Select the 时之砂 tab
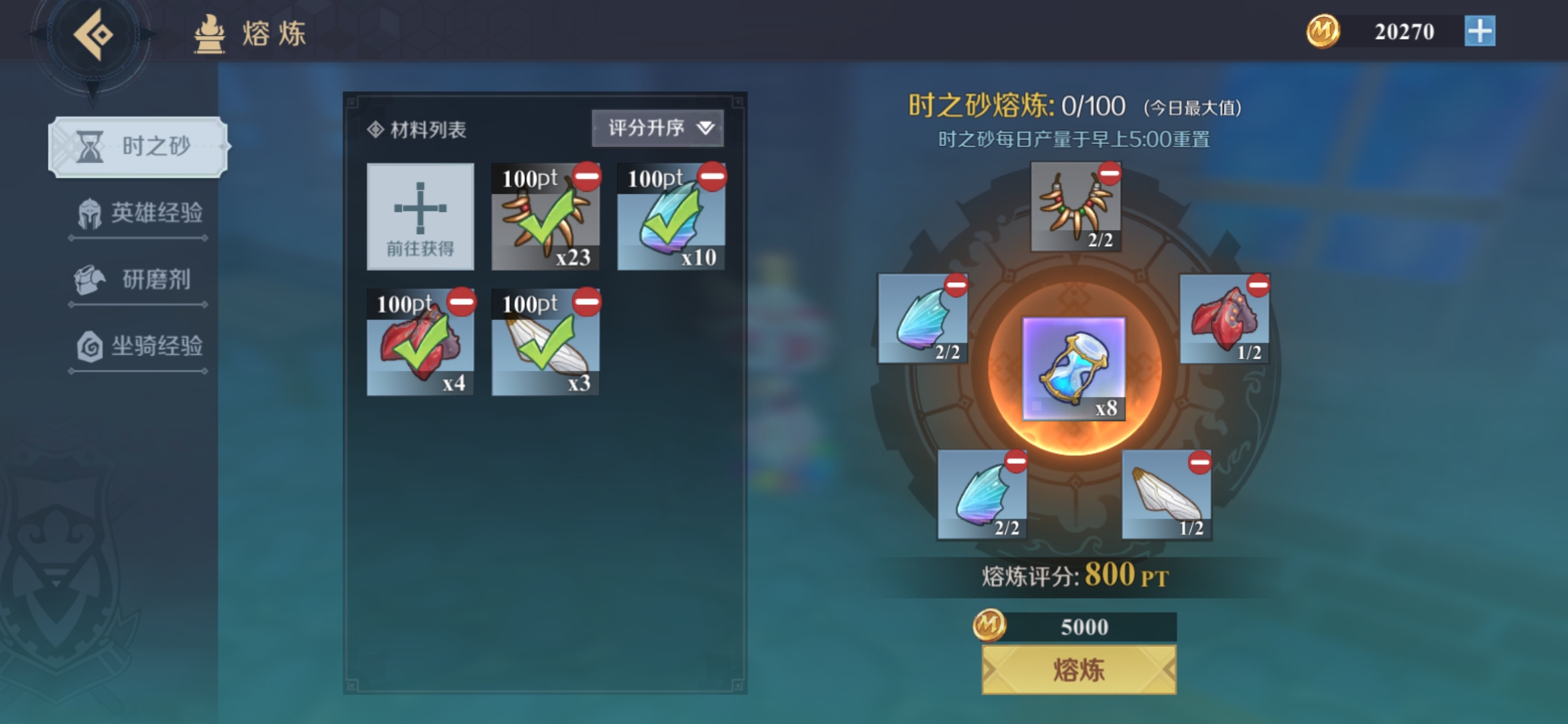 coord(139,147)
